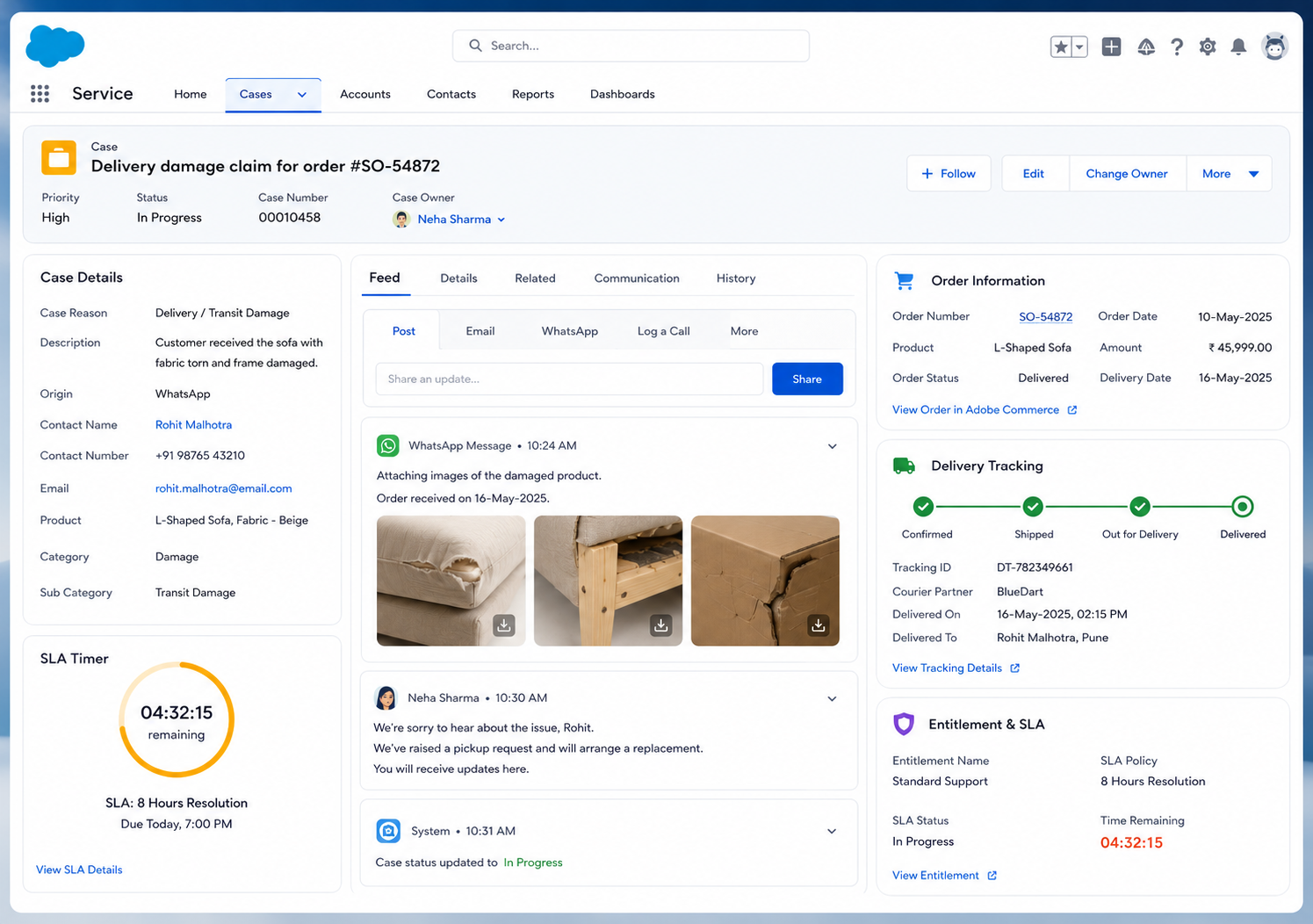
Task: Open the Notifications bell
Action: tap(1238, 47)
